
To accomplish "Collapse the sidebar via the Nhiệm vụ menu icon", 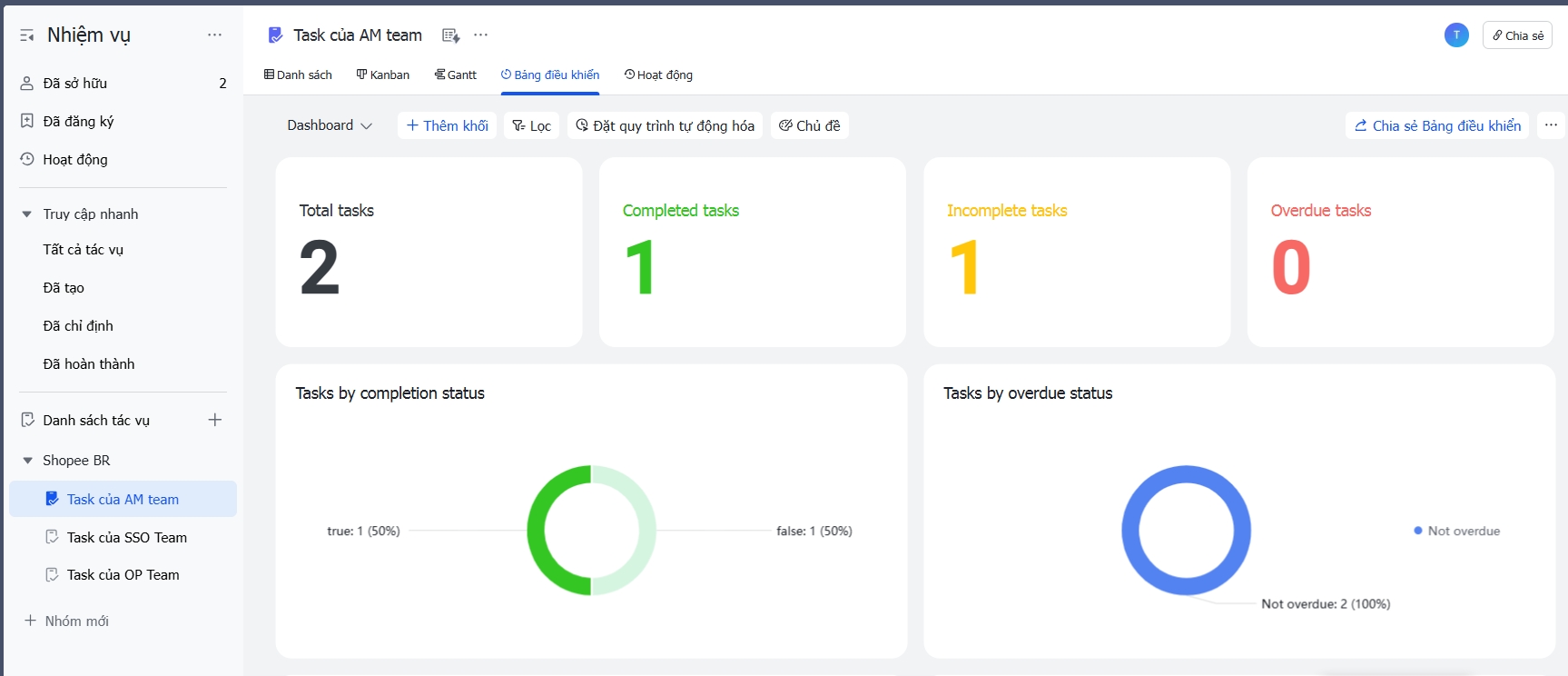I will [27, 35].
